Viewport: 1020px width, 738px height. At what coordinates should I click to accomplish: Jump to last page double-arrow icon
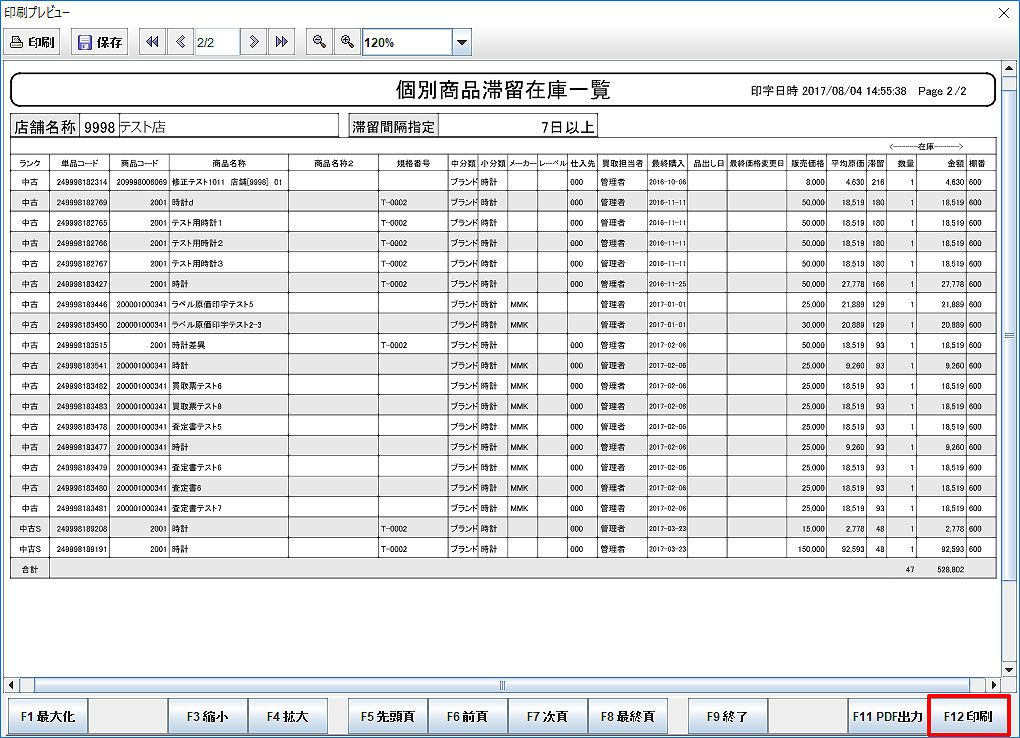coord(282,42)
